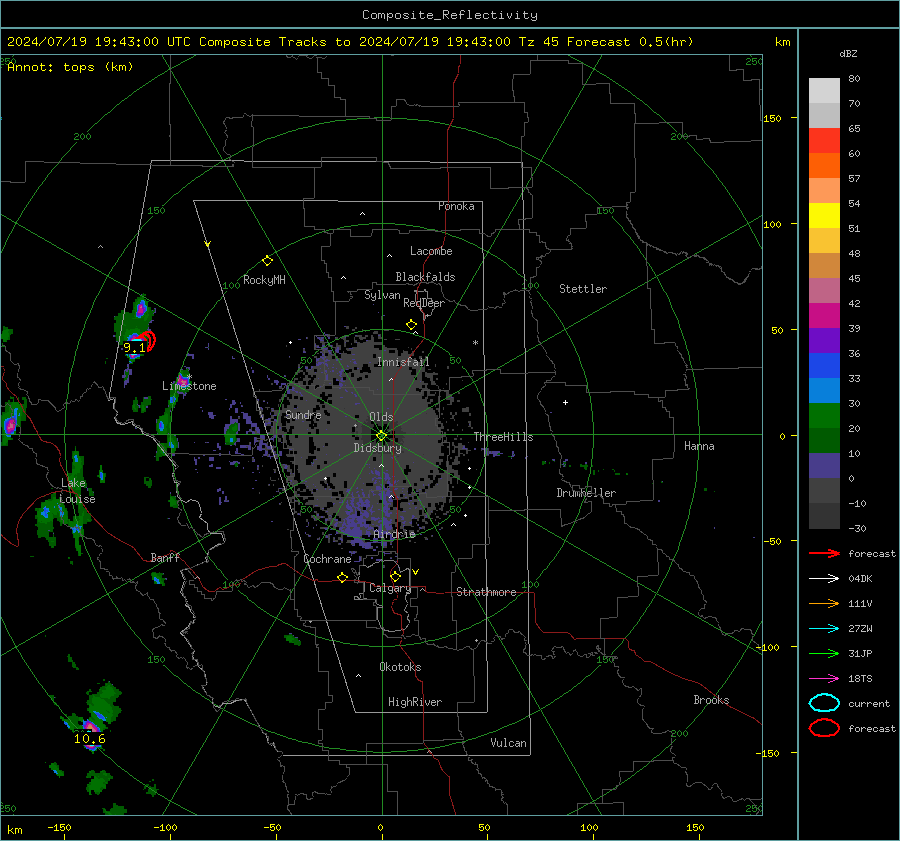The height and width of the screenshot is (841, 900).
Task: Click the storm top label 9.1
Action: [134, 347]
